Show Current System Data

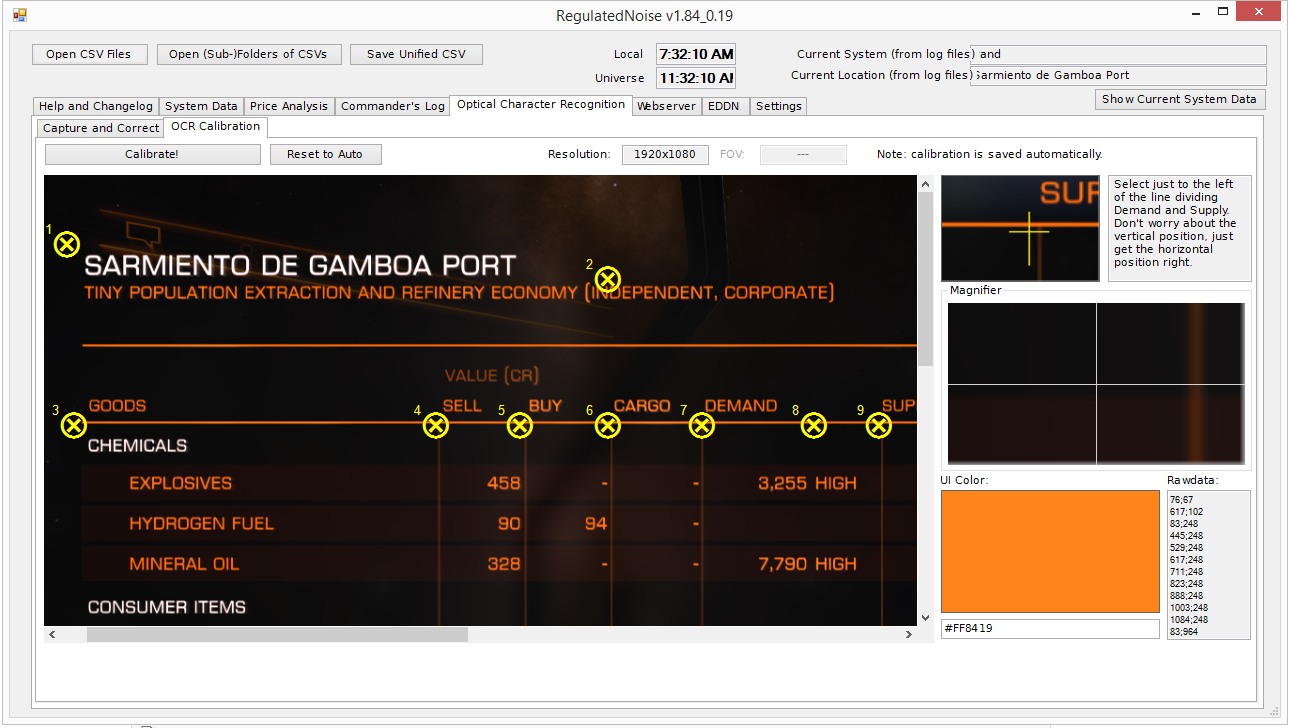pyautogui.click(x=1179, y=99)
